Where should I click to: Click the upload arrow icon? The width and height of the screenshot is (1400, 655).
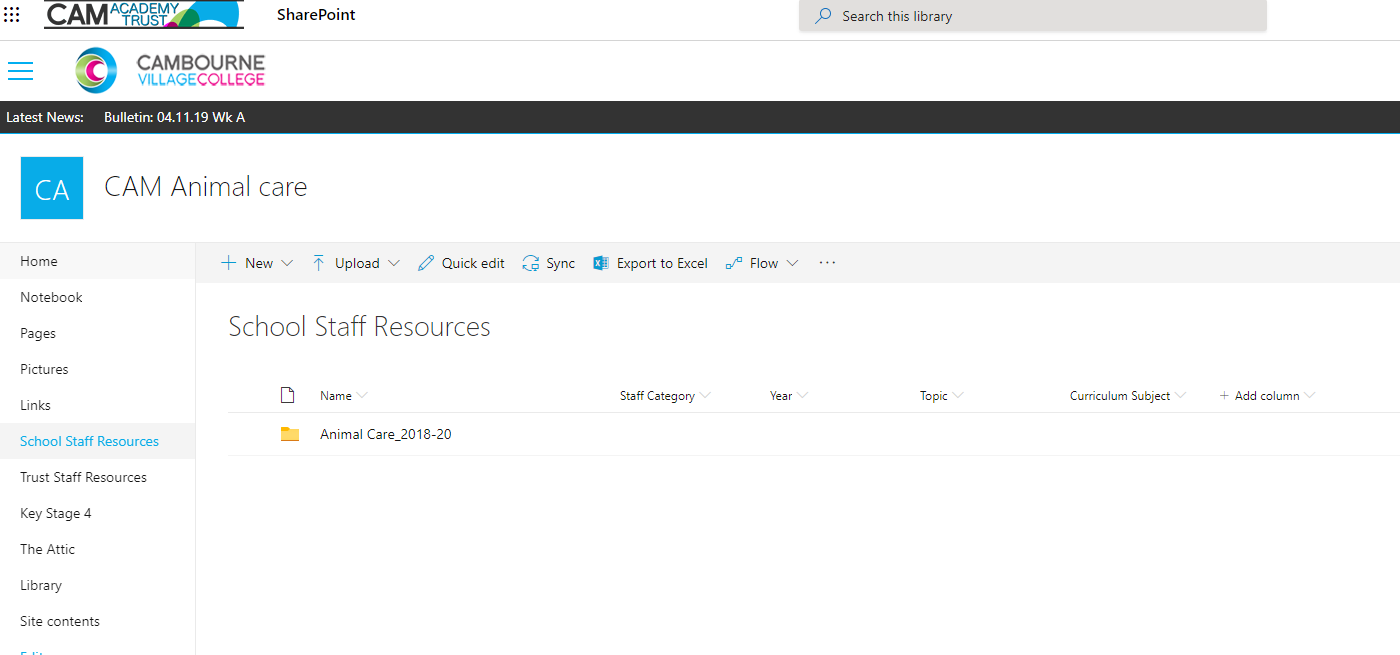coord(318,263)
